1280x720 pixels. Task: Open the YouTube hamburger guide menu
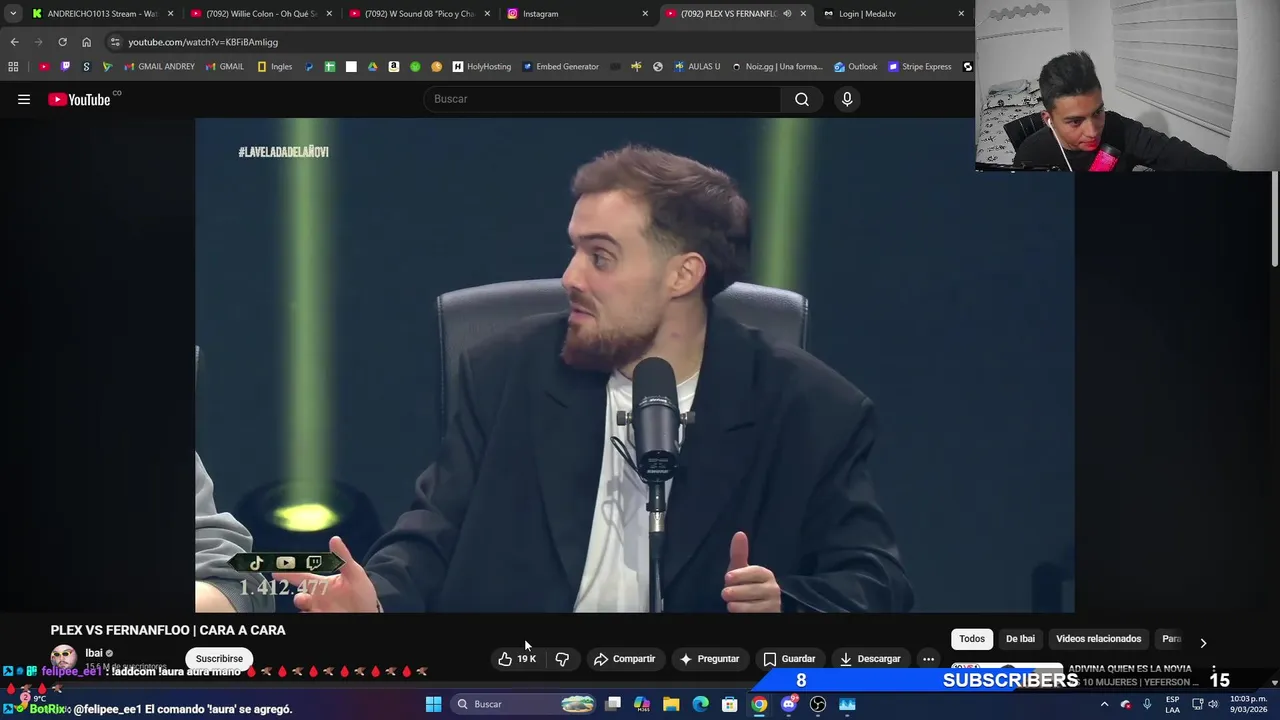coord(24,99)
